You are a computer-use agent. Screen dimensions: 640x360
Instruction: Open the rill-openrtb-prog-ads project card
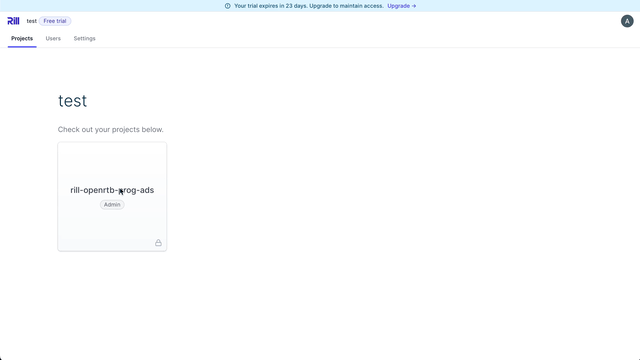[x=112, y=197]
